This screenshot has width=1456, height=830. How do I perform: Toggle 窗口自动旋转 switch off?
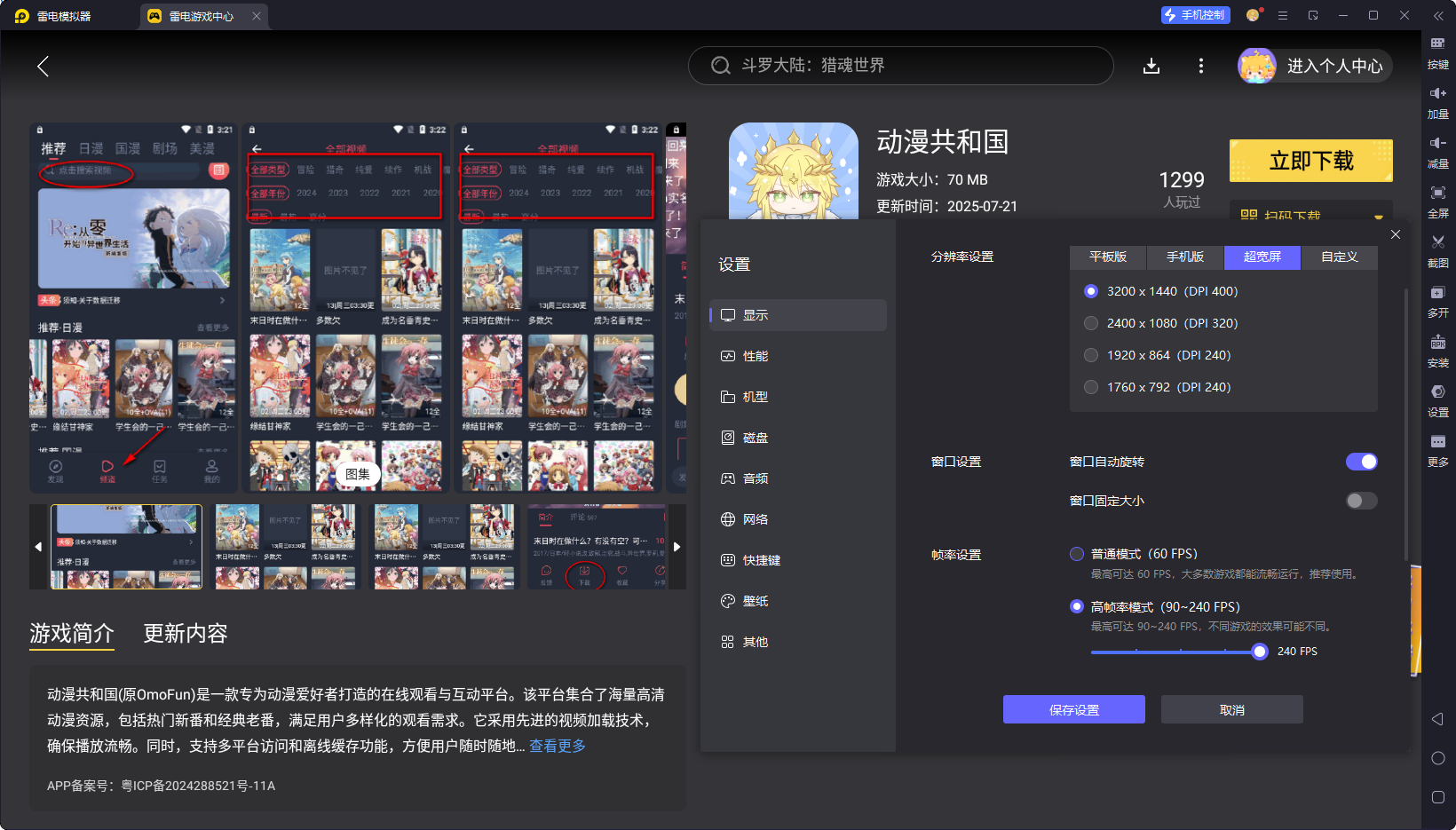1362,462
